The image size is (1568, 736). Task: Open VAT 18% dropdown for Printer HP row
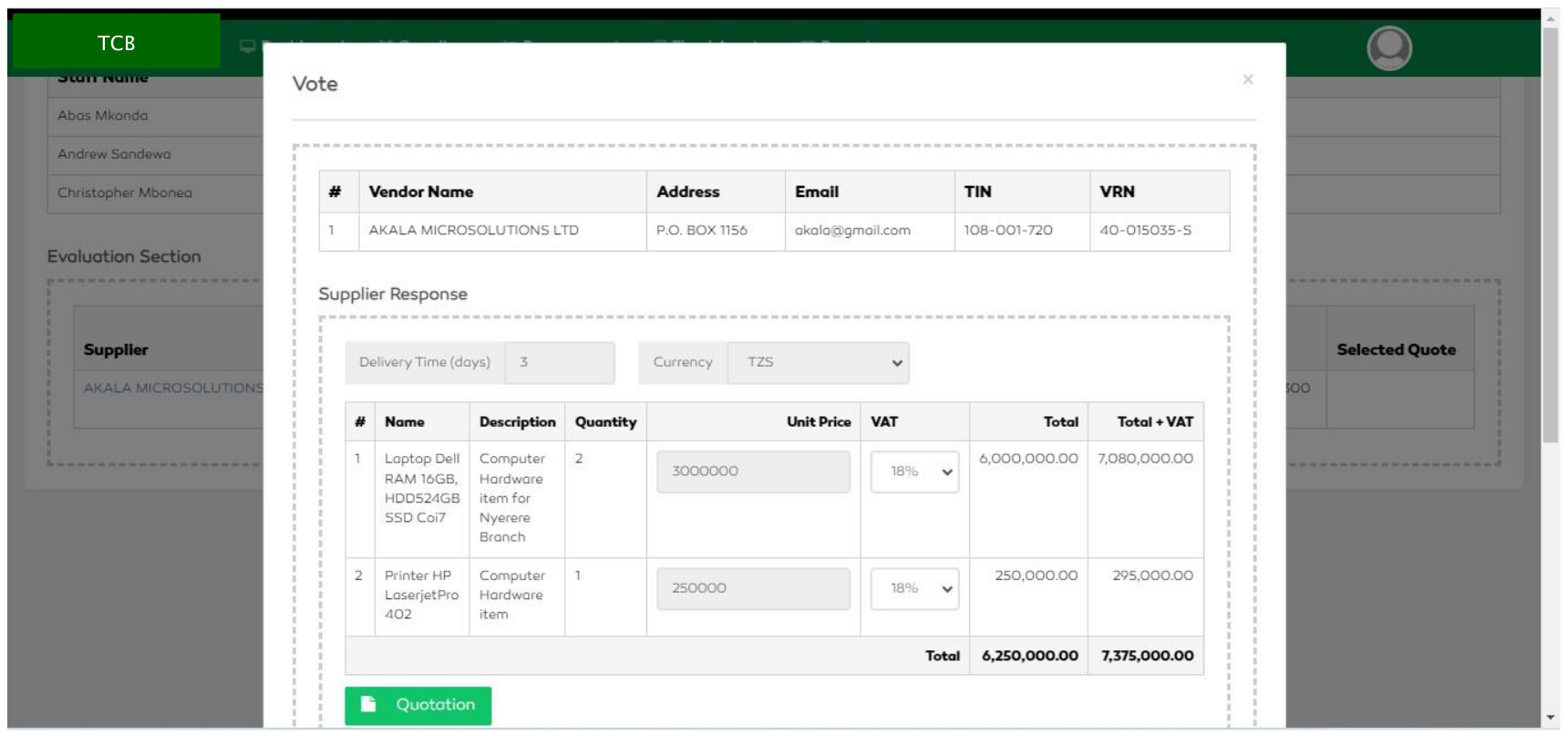tap(914, 588)
